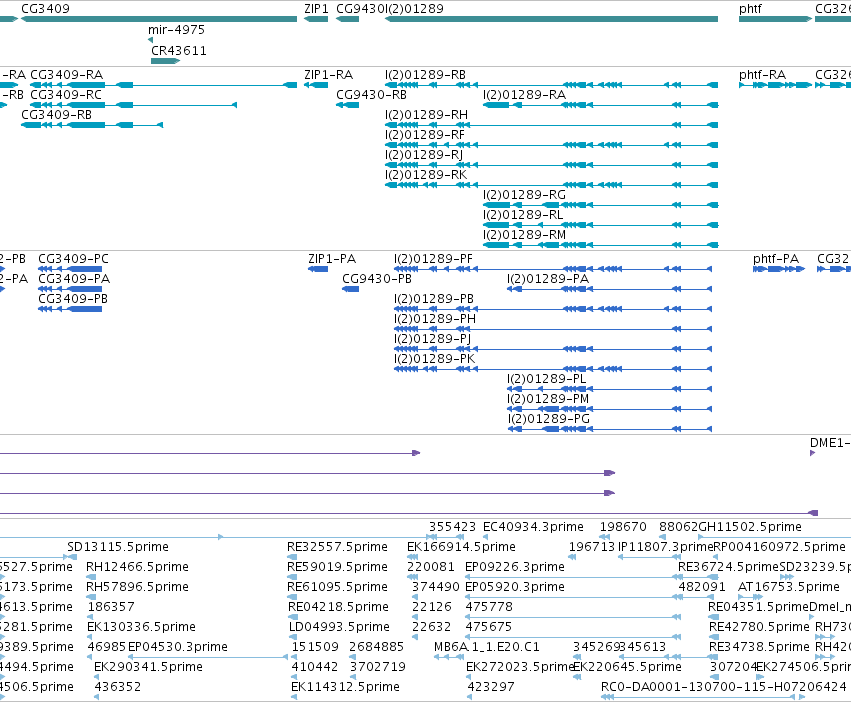Select the ZIP1-RA transcript label
The image size is (851, 702).
328,74
